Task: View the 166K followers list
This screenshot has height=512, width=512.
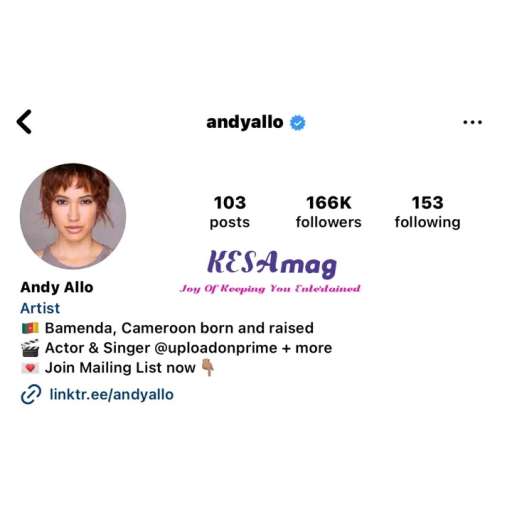Action: [329, 212]
